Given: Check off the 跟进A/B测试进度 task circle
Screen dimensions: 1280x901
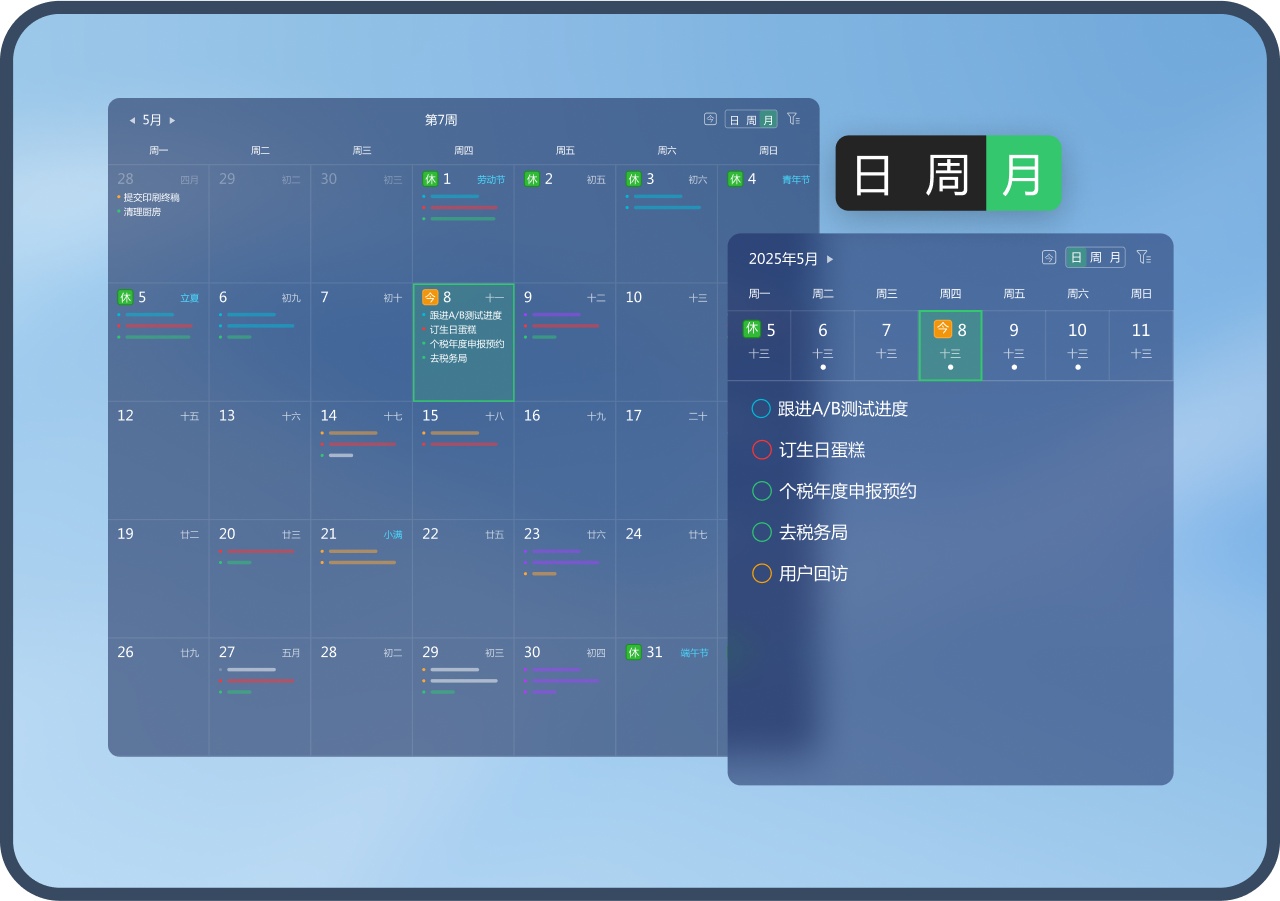Looking at the screenshot, I should 761,409.
